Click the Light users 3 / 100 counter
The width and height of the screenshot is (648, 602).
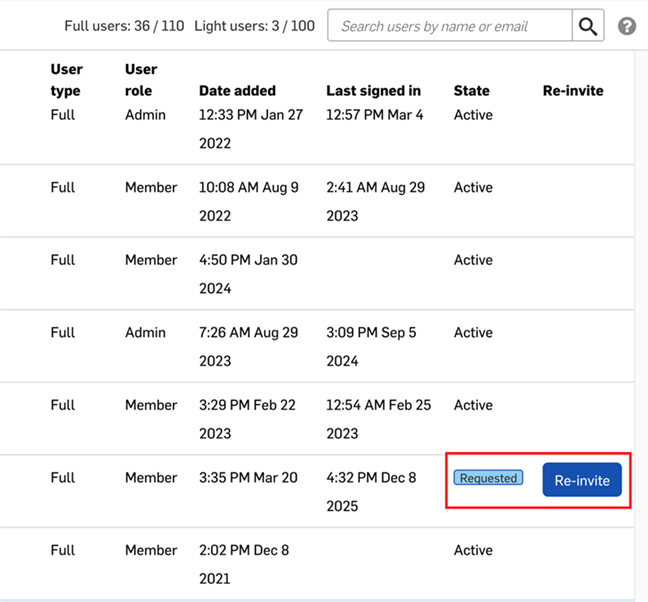(x=254, y=26)
